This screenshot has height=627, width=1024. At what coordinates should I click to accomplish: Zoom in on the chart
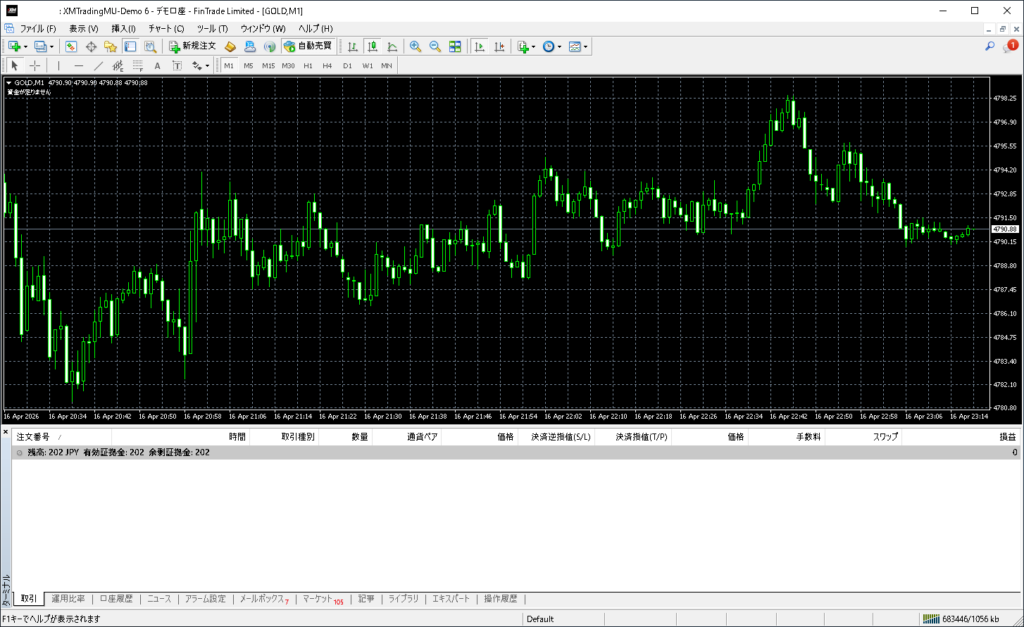coord(415,46)
